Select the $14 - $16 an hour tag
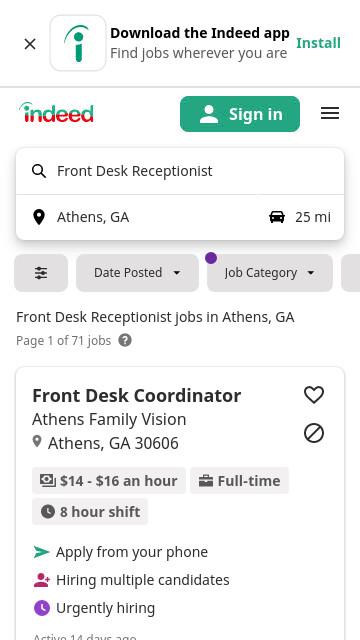Image resolution: width=360 pixels, height=640 pixels. click(109, 480)
